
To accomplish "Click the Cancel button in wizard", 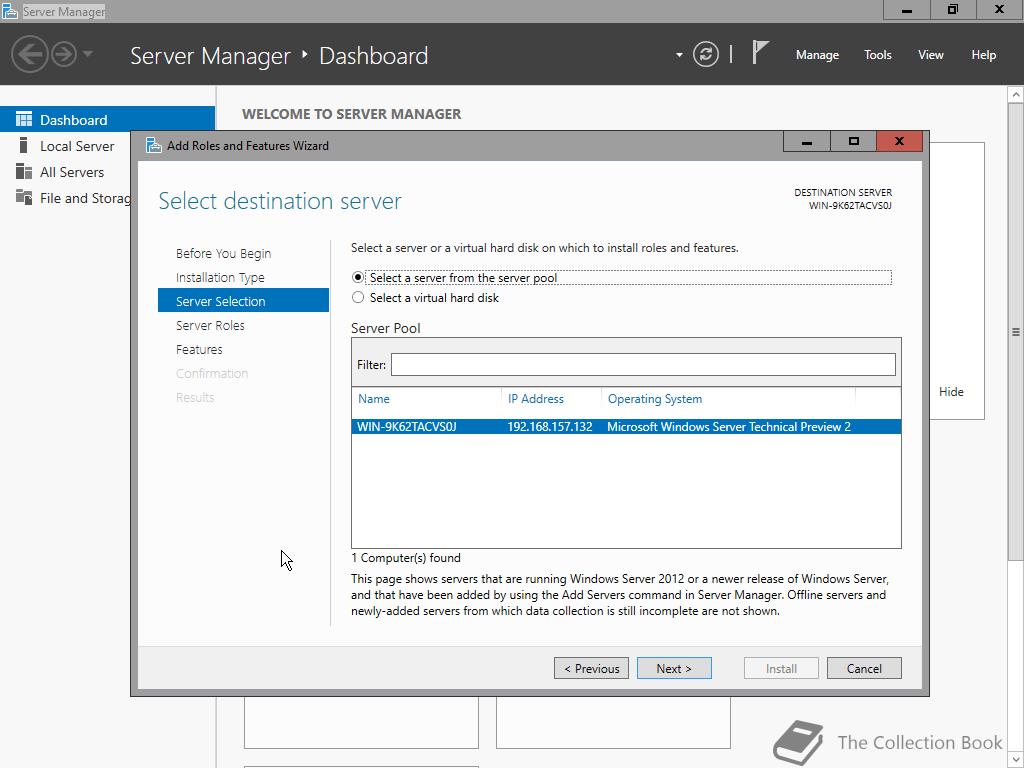I will [864, 668].
